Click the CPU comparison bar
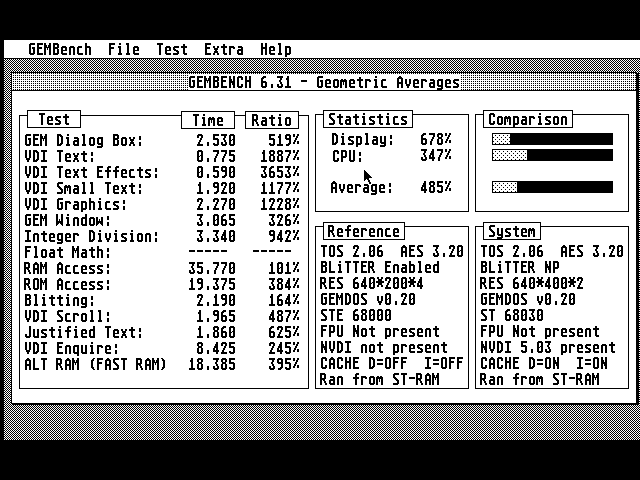Image resolution: width=640 pixels, height=480 pixels. pyautogui.click(x=552, y=155)
